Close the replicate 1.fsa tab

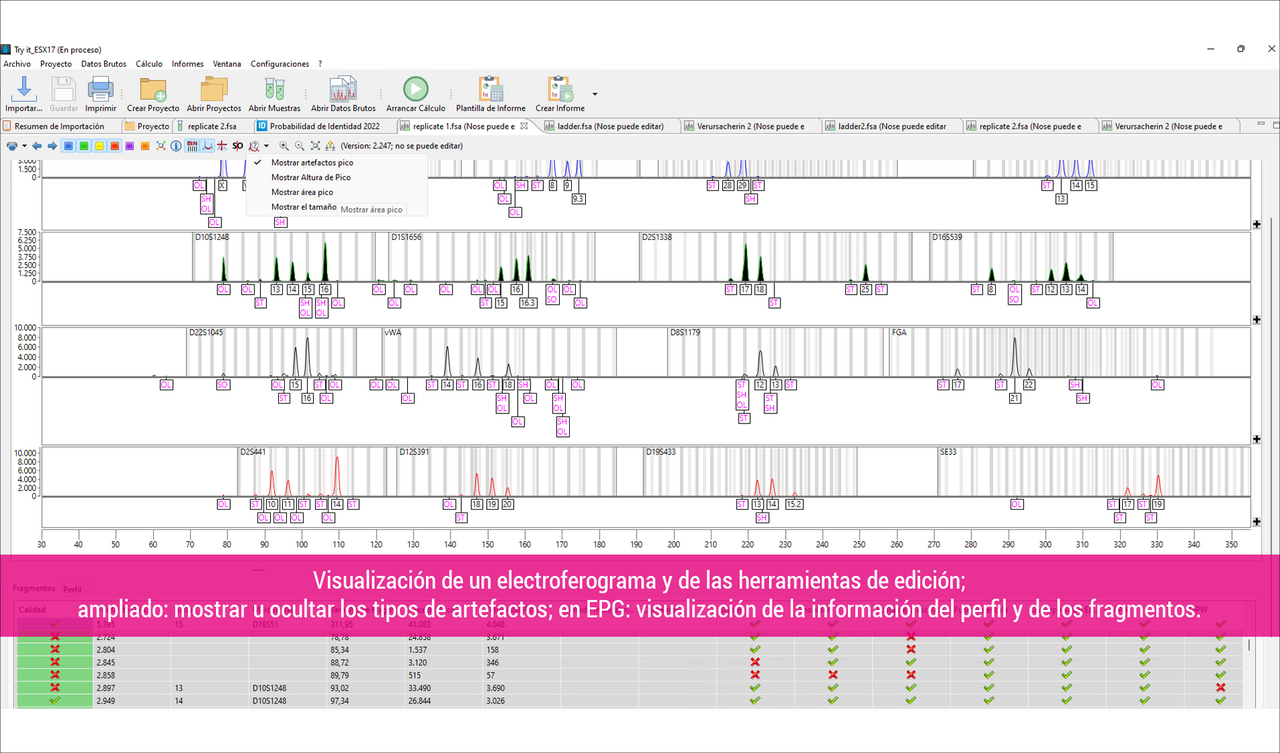tap(524, 126)
